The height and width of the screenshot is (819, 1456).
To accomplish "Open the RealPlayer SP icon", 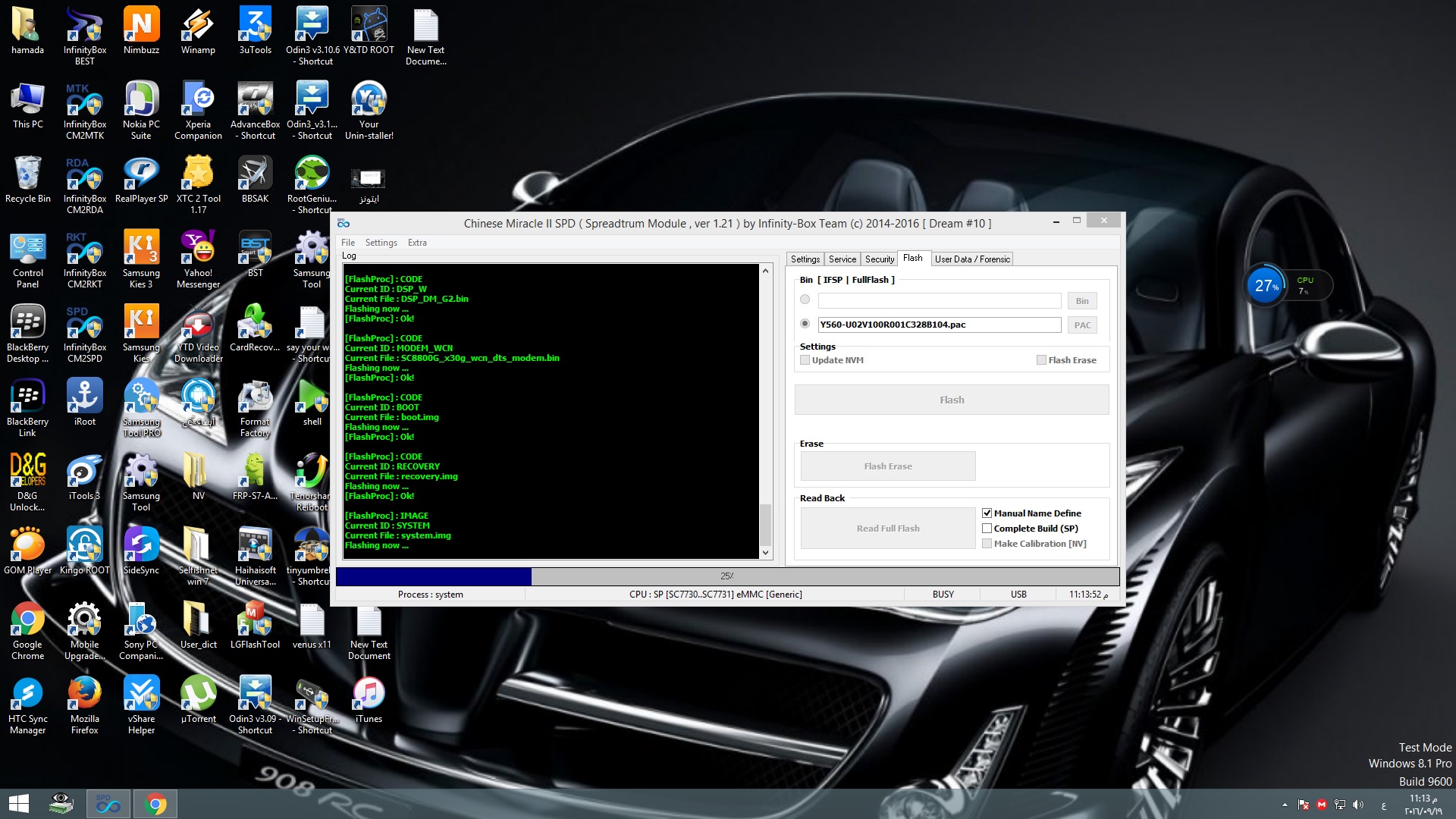I will pos(141,180).
